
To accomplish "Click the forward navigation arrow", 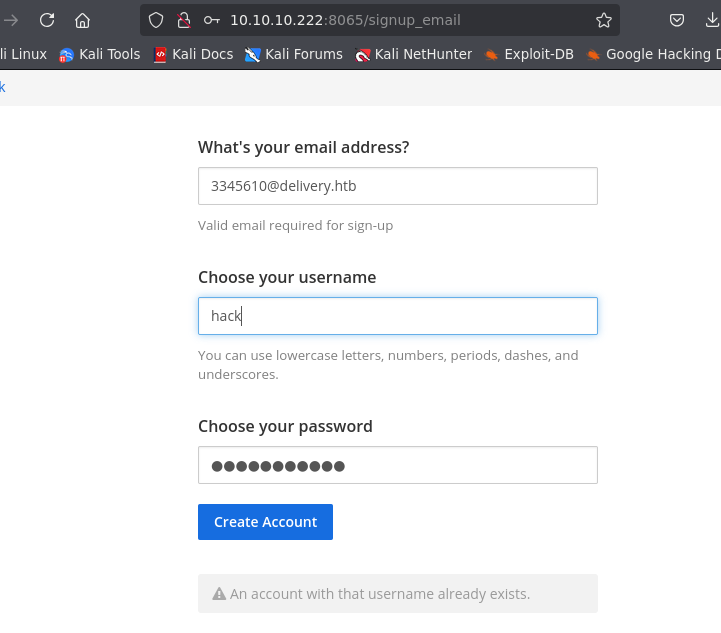I will 11,20.
